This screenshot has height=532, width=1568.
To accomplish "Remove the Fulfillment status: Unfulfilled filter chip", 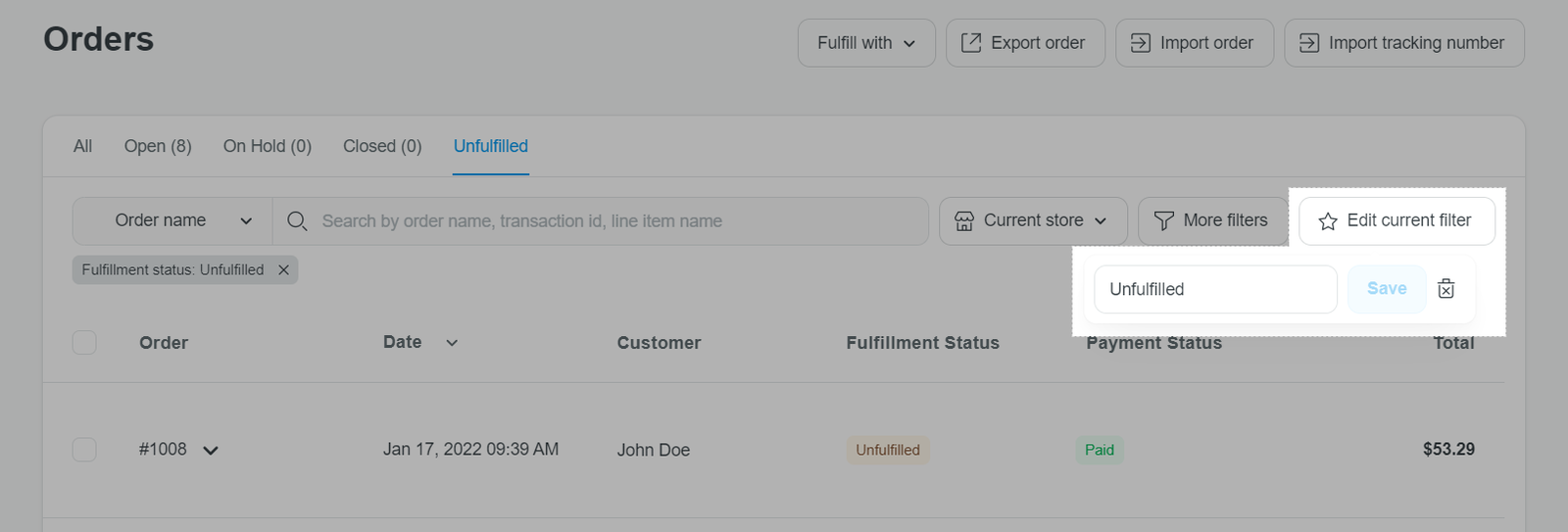I will tap(283, 270).
